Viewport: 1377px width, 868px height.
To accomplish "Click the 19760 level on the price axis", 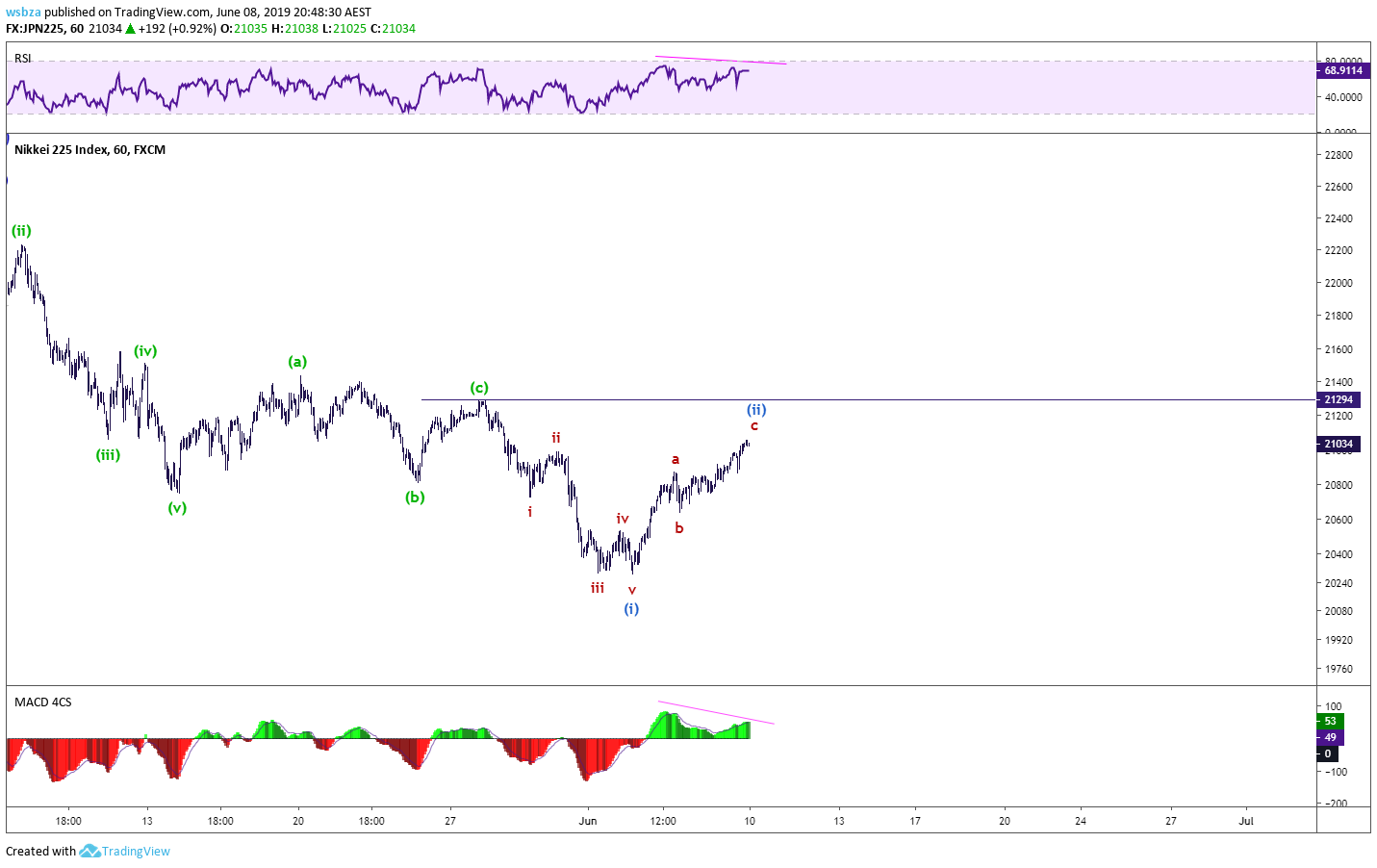I will tap(1339, 669).
